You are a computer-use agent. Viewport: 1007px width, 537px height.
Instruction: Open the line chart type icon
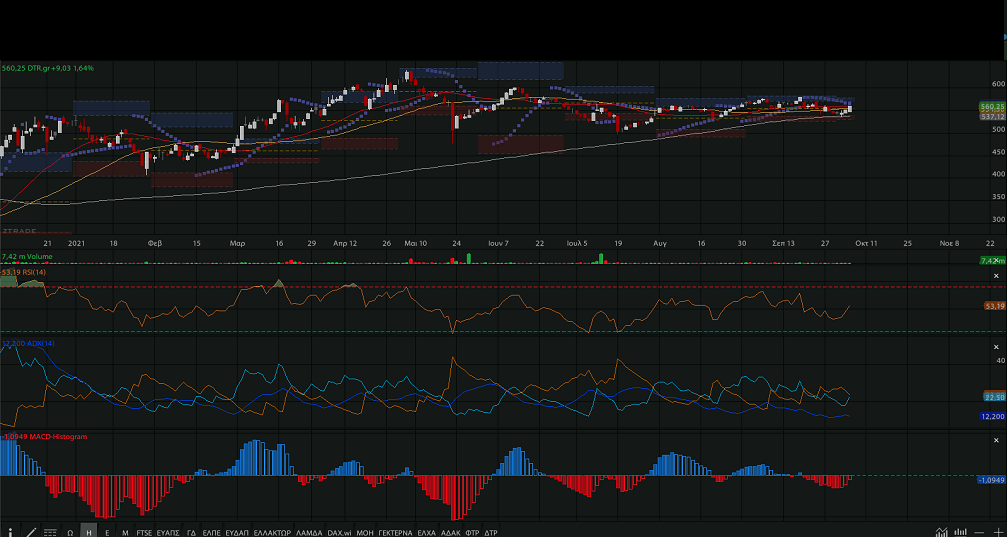point(941,532)
